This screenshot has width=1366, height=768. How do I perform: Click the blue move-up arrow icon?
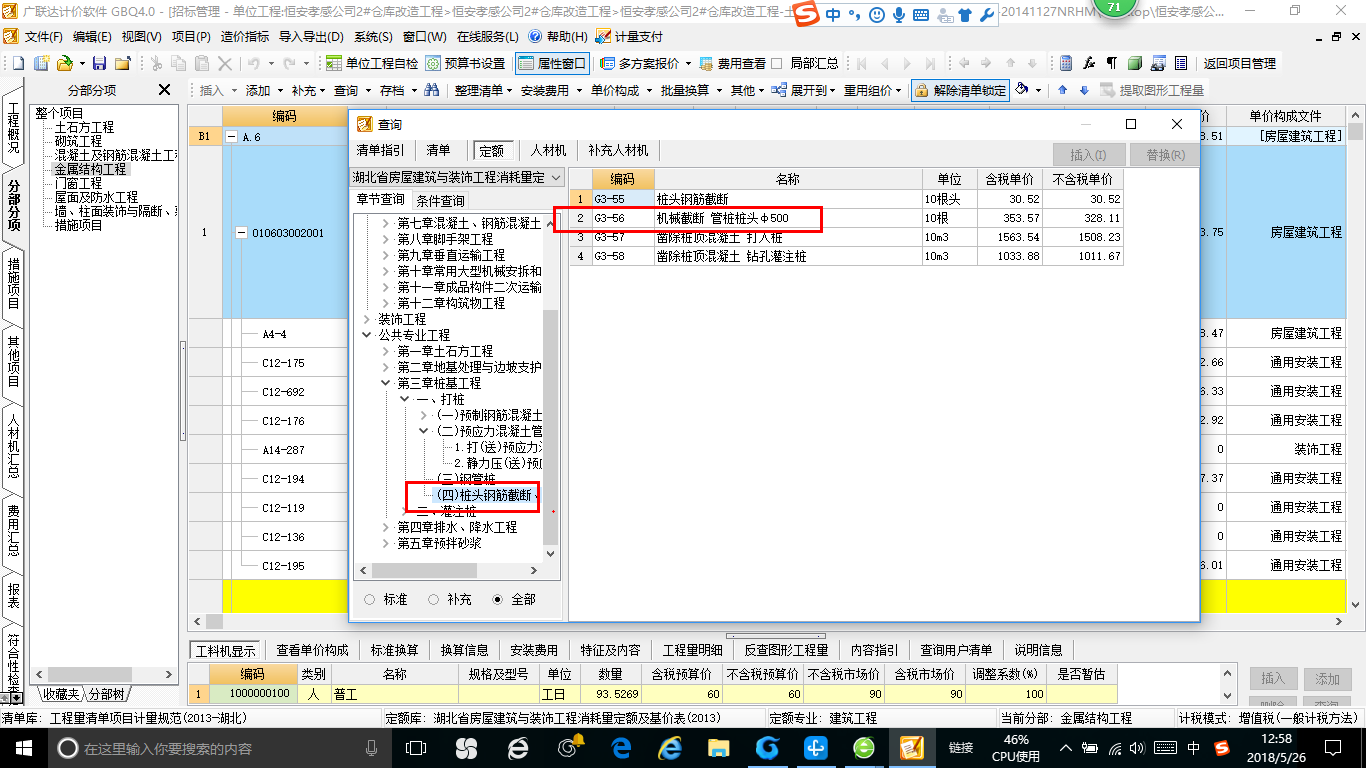(1063, 90)
